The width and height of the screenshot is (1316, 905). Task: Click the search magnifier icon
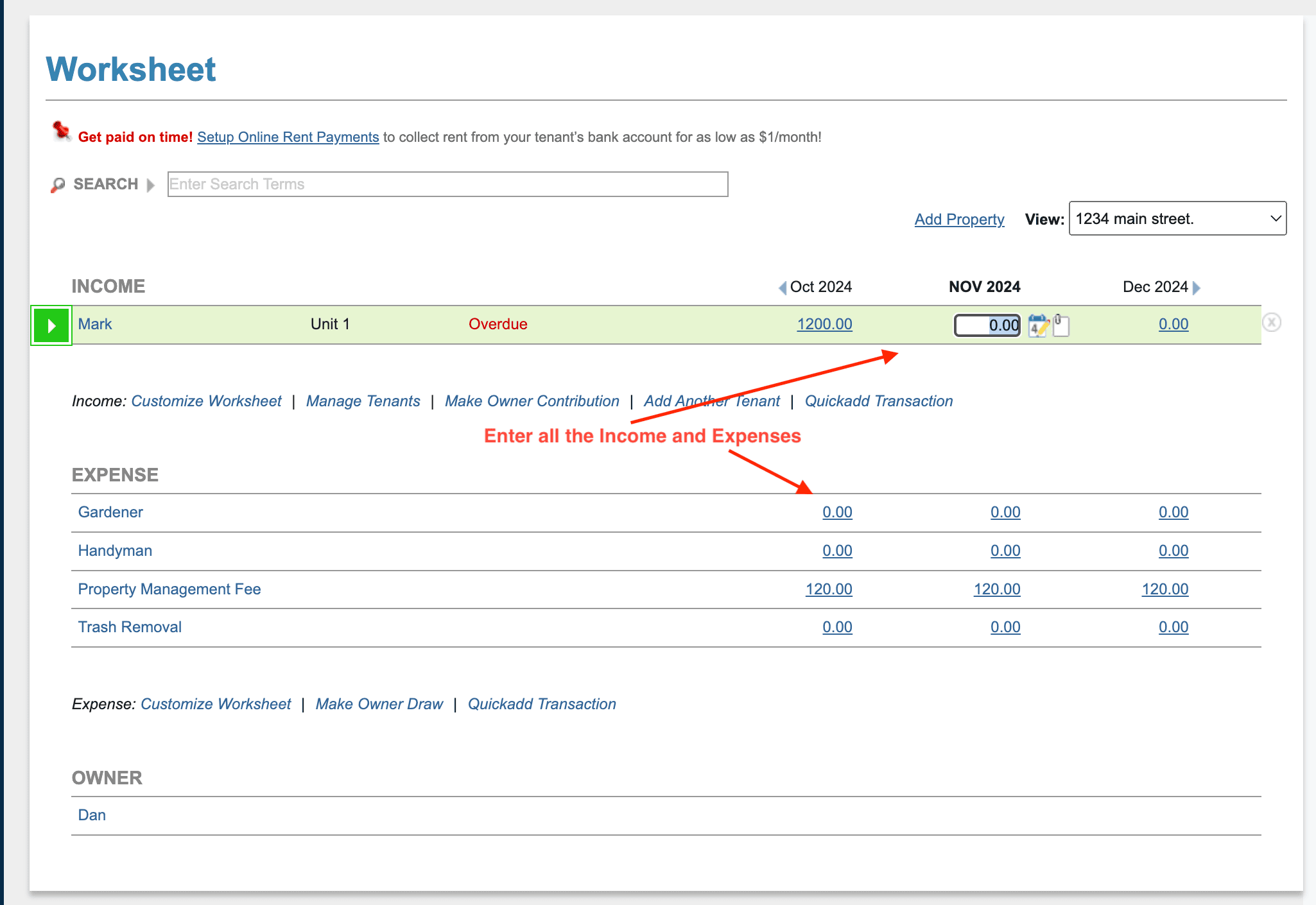(x=58, y=185)
